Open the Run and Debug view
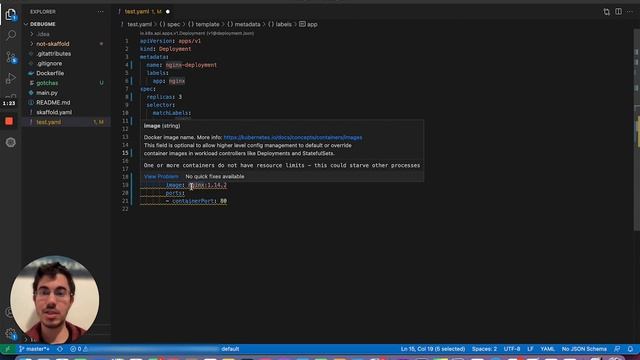 point(11,78)
